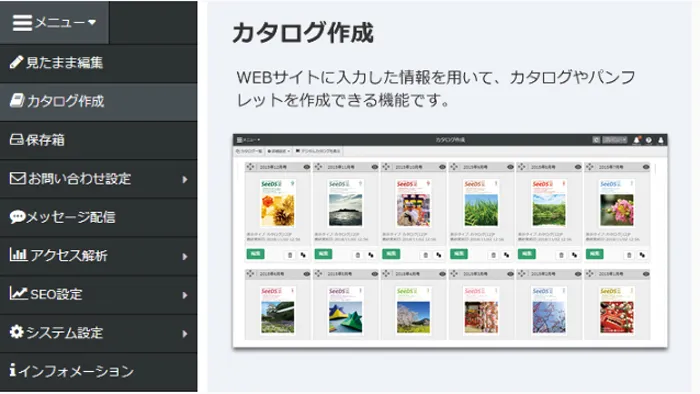Click green 編集 button under 10月号 catalog
Screen dimensions: 700x394
pos(391,254)
